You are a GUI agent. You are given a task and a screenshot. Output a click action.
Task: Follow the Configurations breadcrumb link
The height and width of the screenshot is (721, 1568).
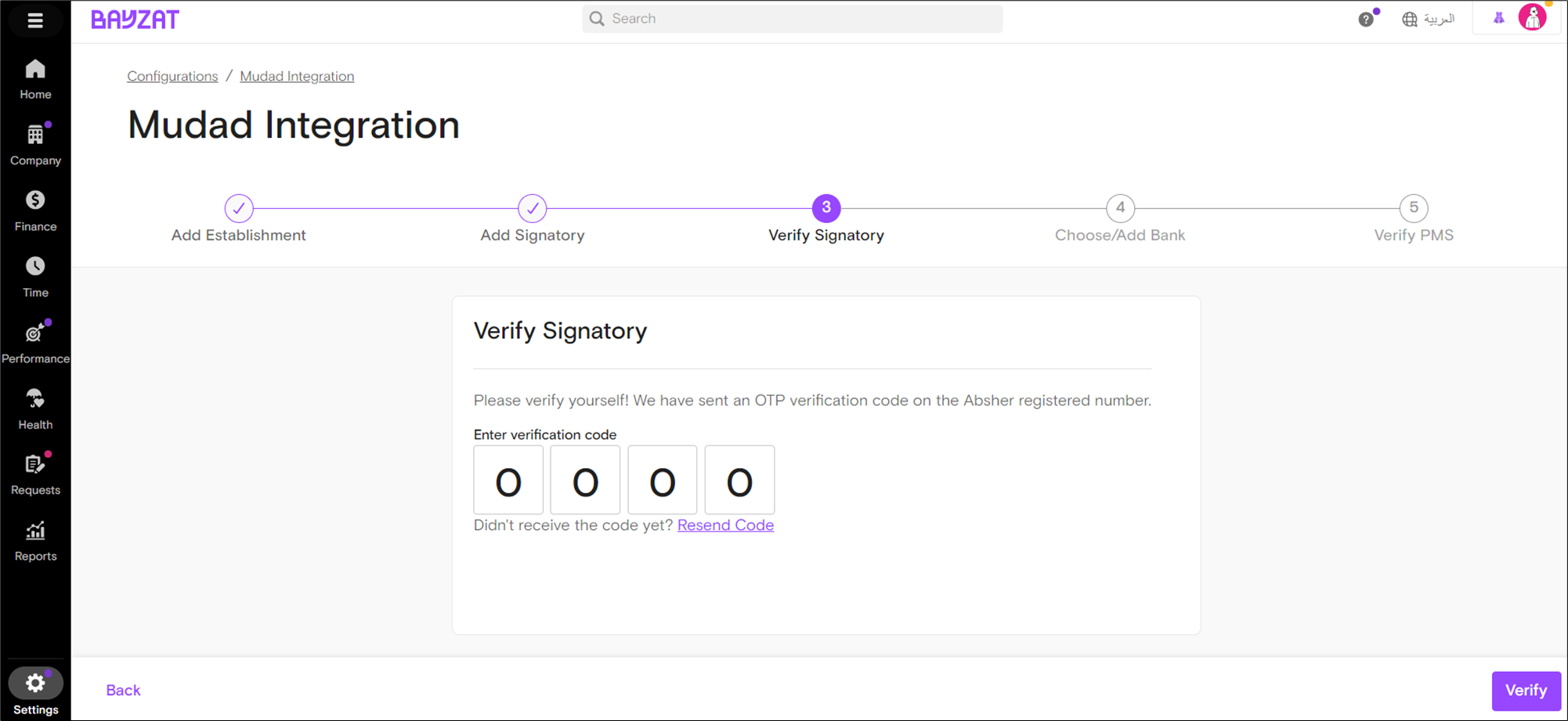[x=172, y=76]
